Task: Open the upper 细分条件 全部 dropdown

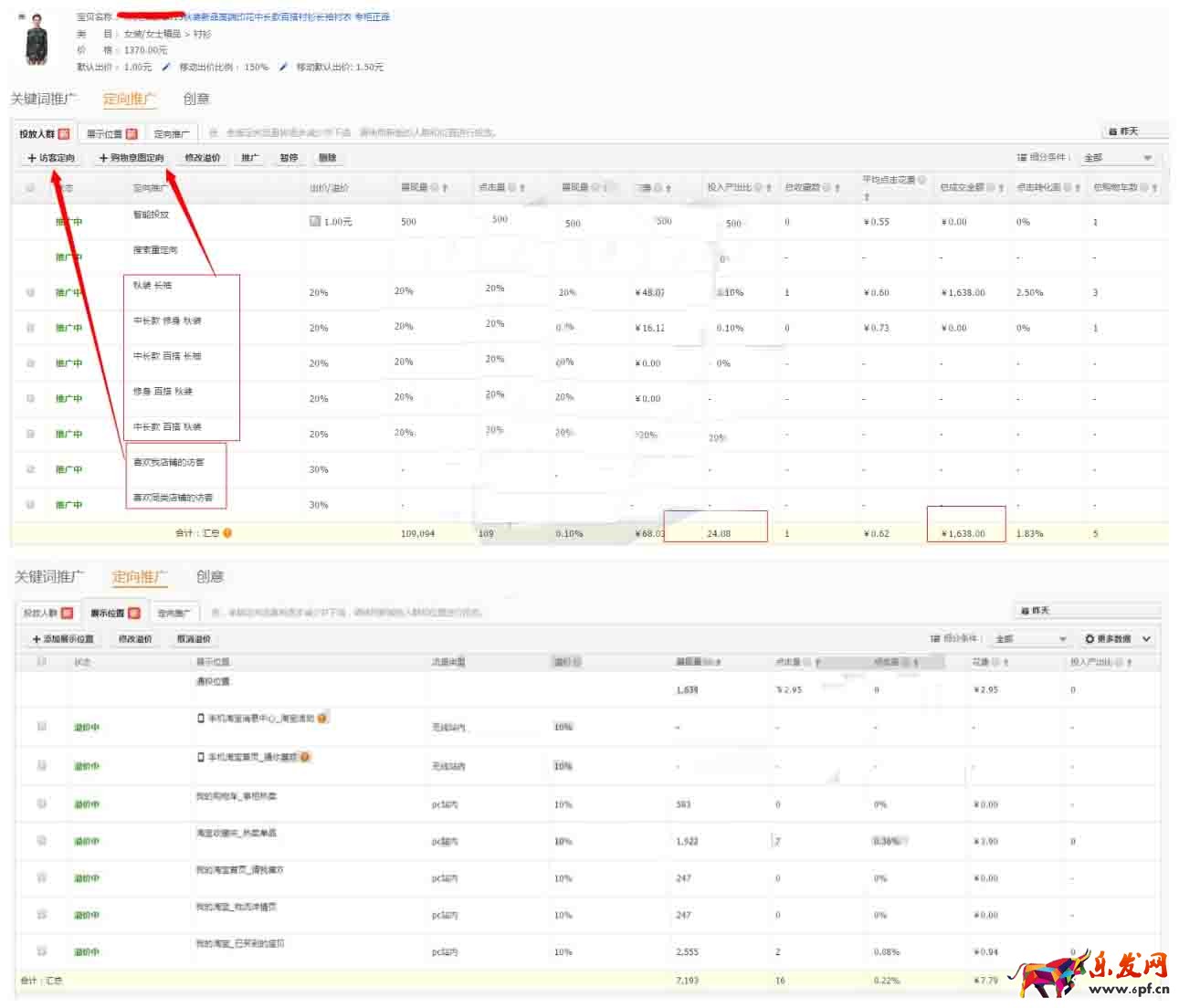Action: coord(1119,158)
